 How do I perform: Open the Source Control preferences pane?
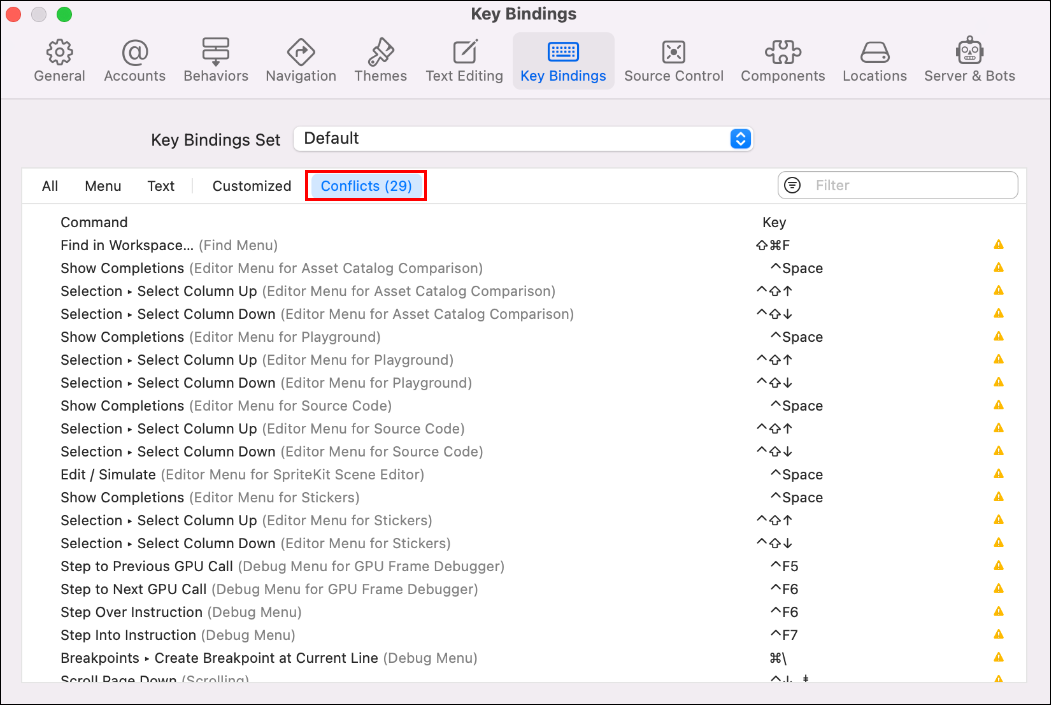point(674,61)
